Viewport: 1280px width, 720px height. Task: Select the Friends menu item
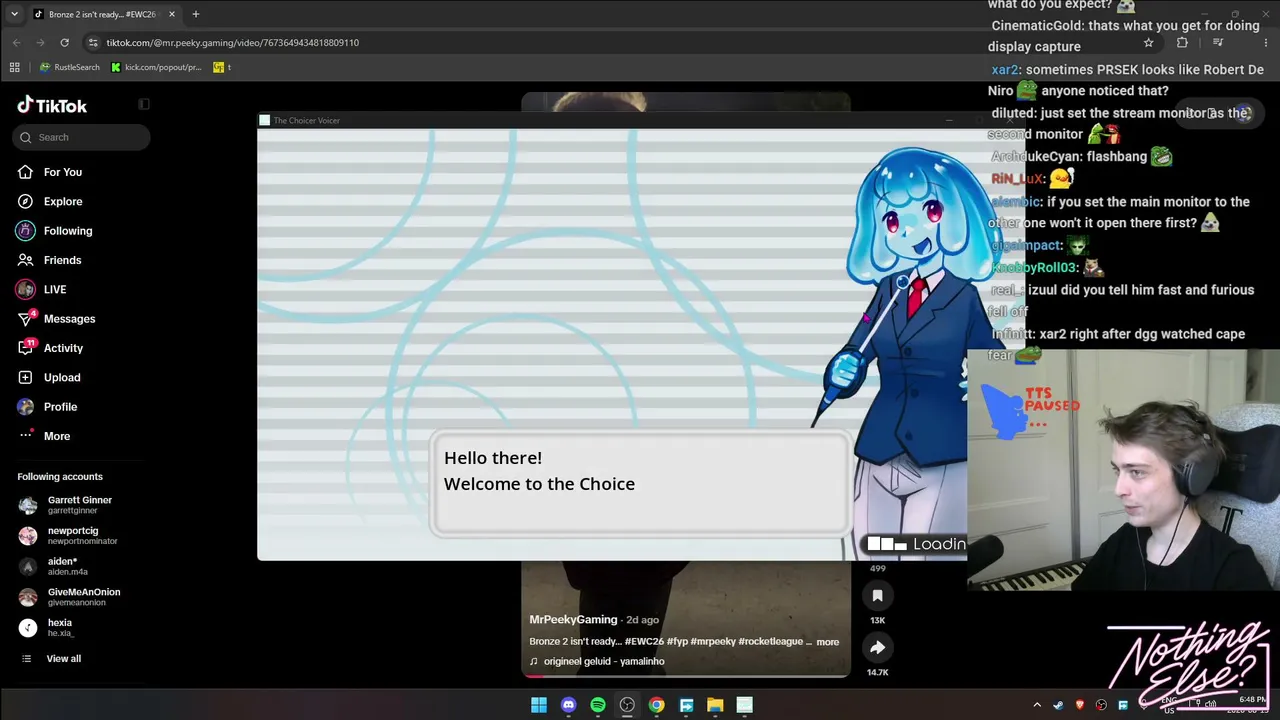(x=62, y=260)
